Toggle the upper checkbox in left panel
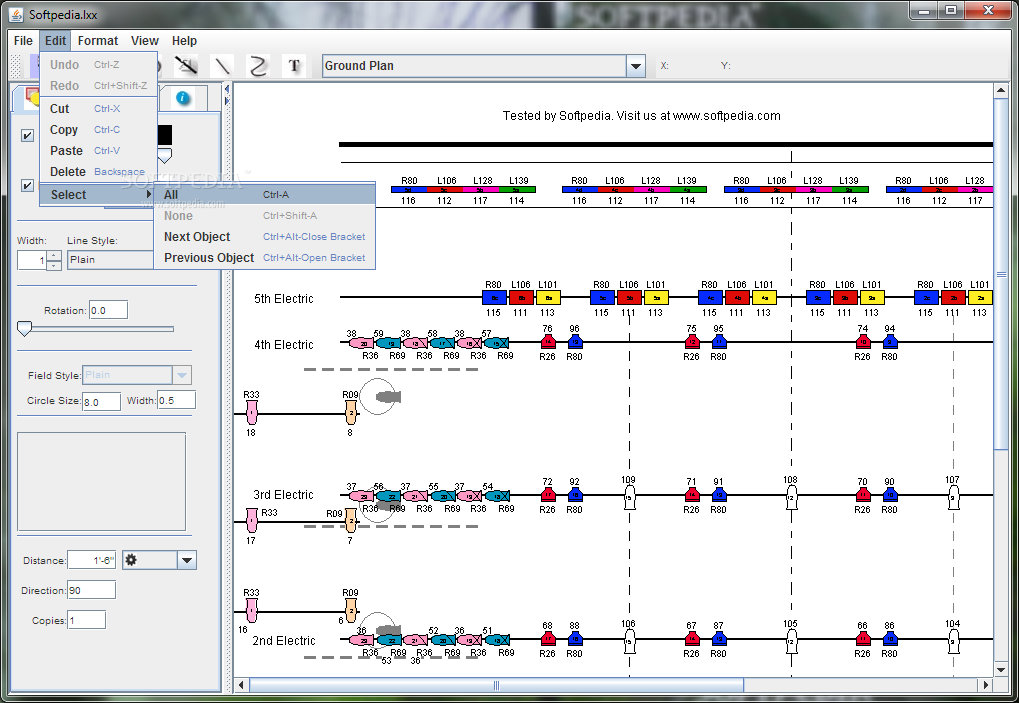 point(27,136)
